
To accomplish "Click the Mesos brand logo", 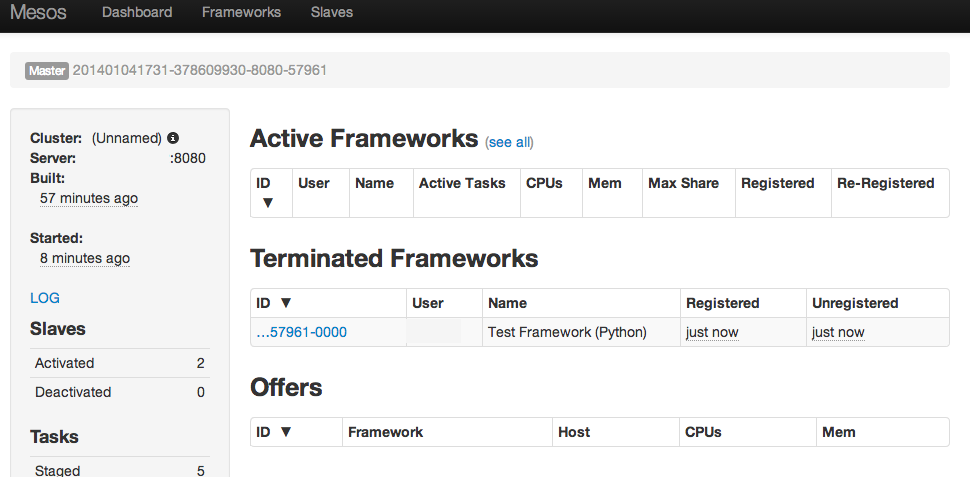I will tap(37, 13).
